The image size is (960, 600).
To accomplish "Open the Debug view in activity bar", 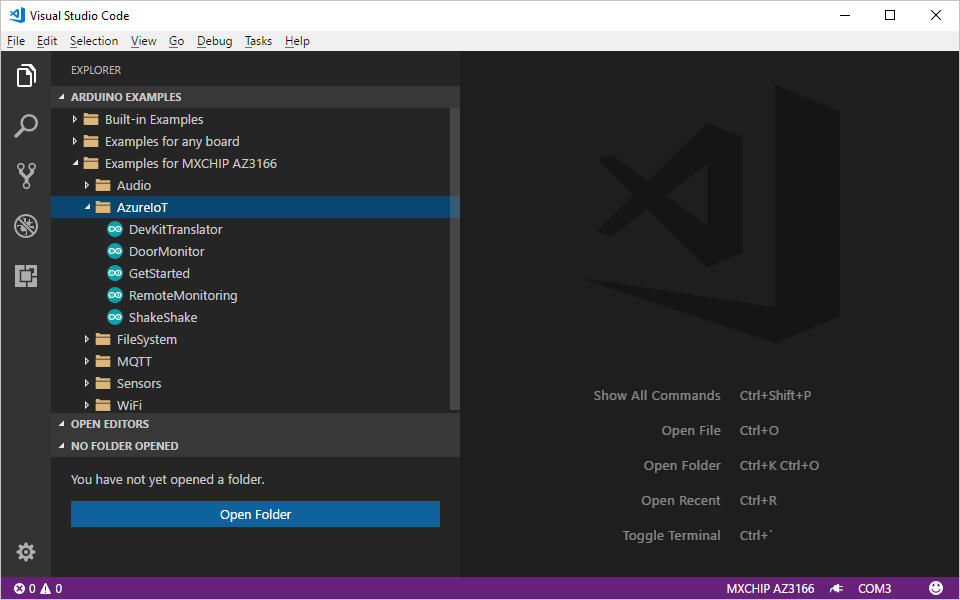I will pos(26,226).
